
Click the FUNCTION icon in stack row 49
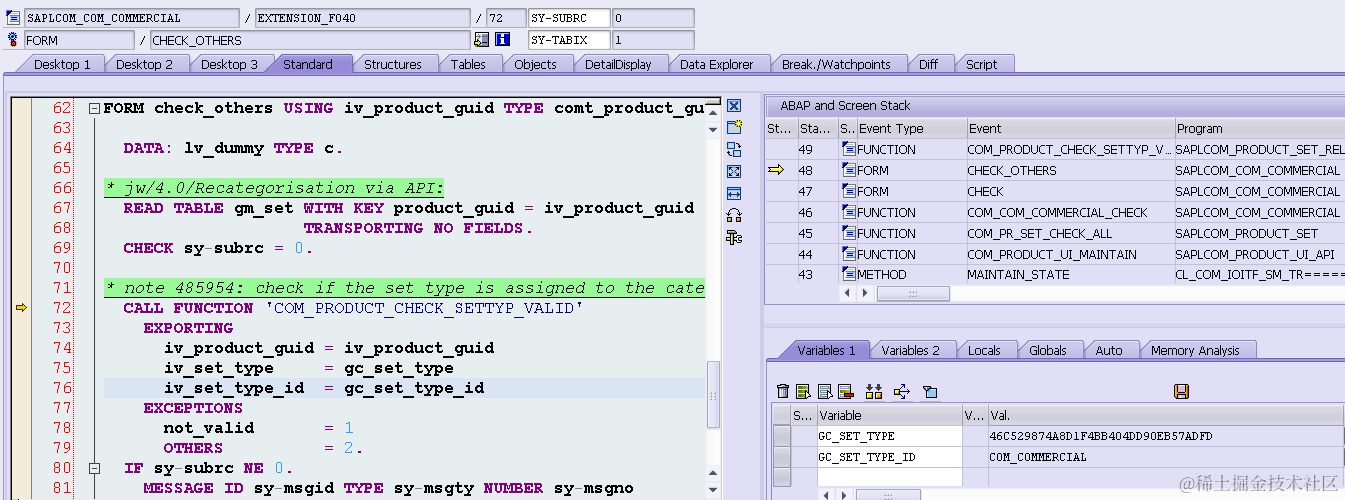click(x=848, y=149)
